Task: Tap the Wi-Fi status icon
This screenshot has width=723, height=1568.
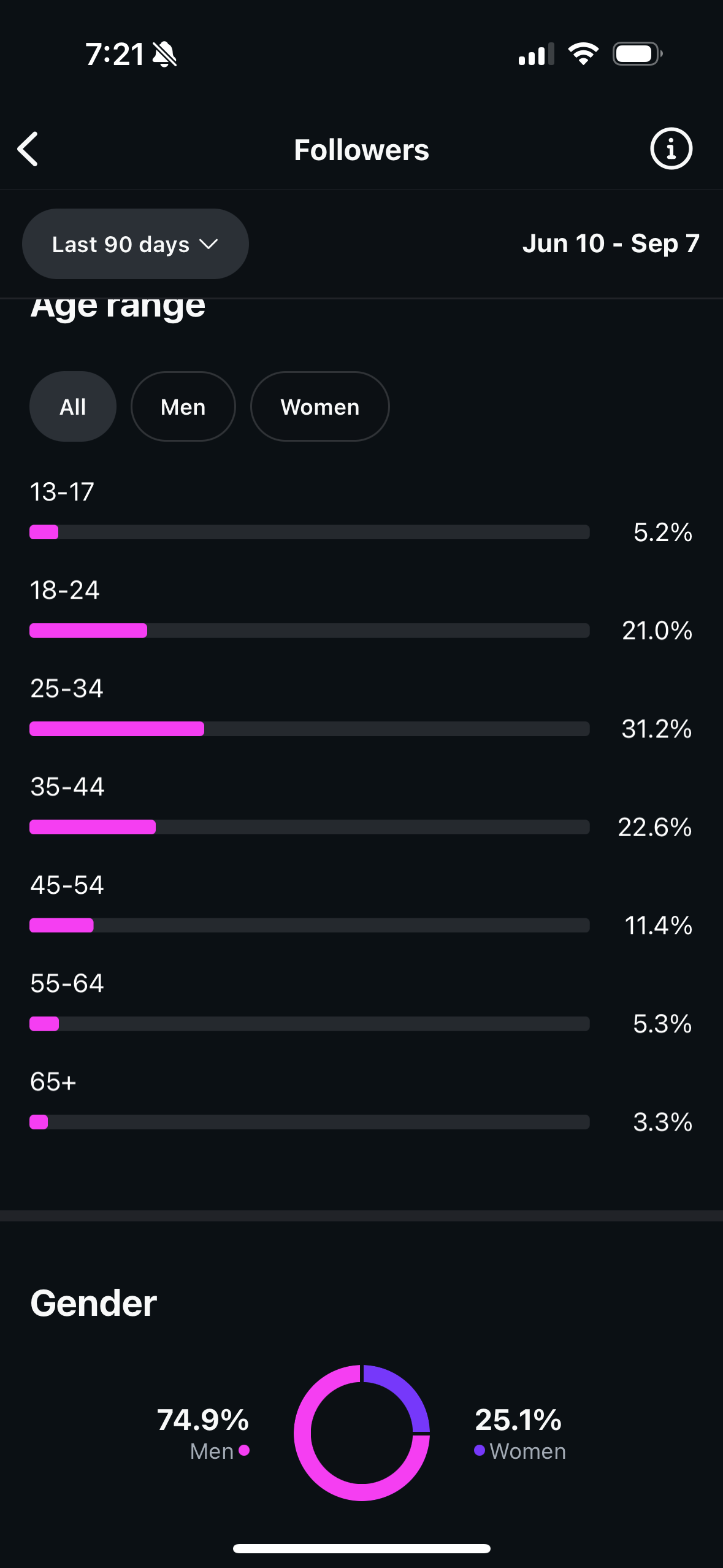Action: [x=583, y=54]
